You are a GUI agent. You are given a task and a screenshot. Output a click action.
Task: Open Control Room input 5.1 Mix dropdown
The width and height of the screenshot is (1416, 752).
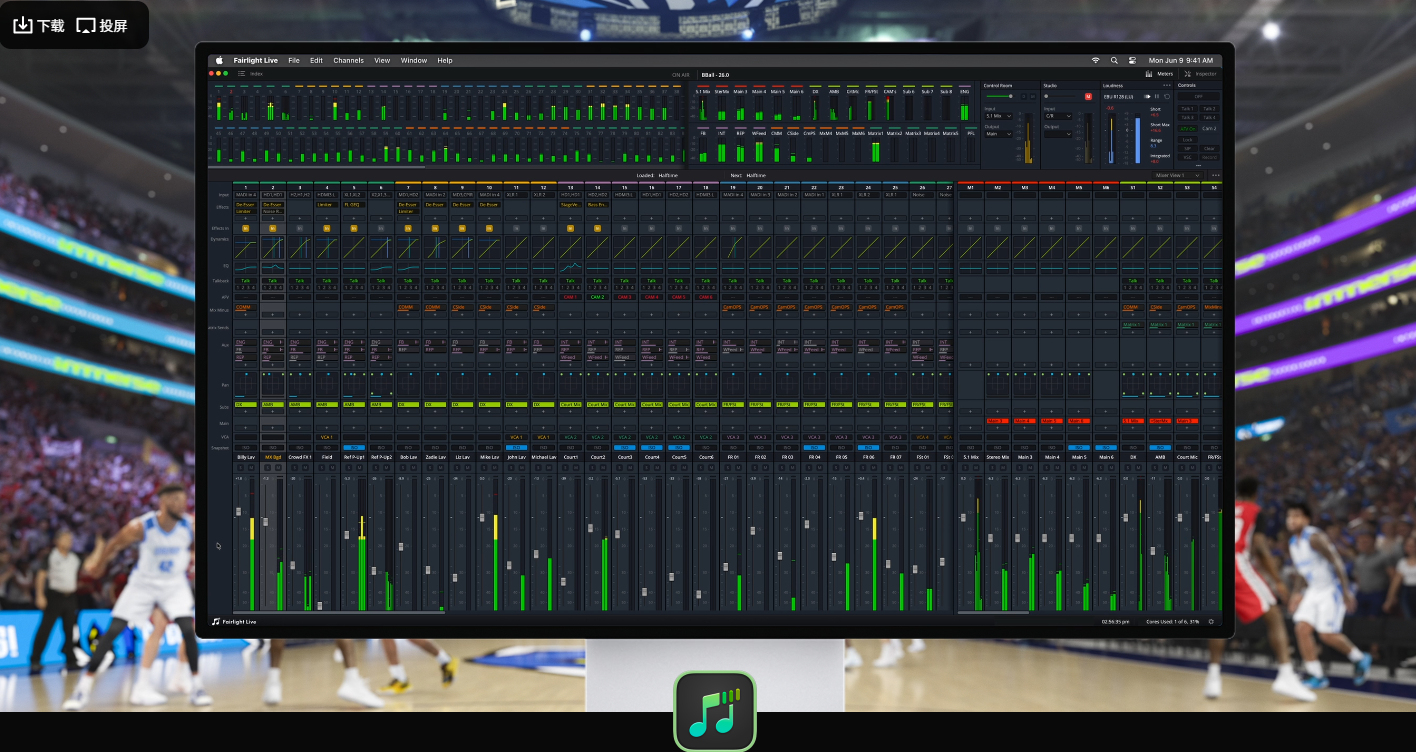point(998,116)
